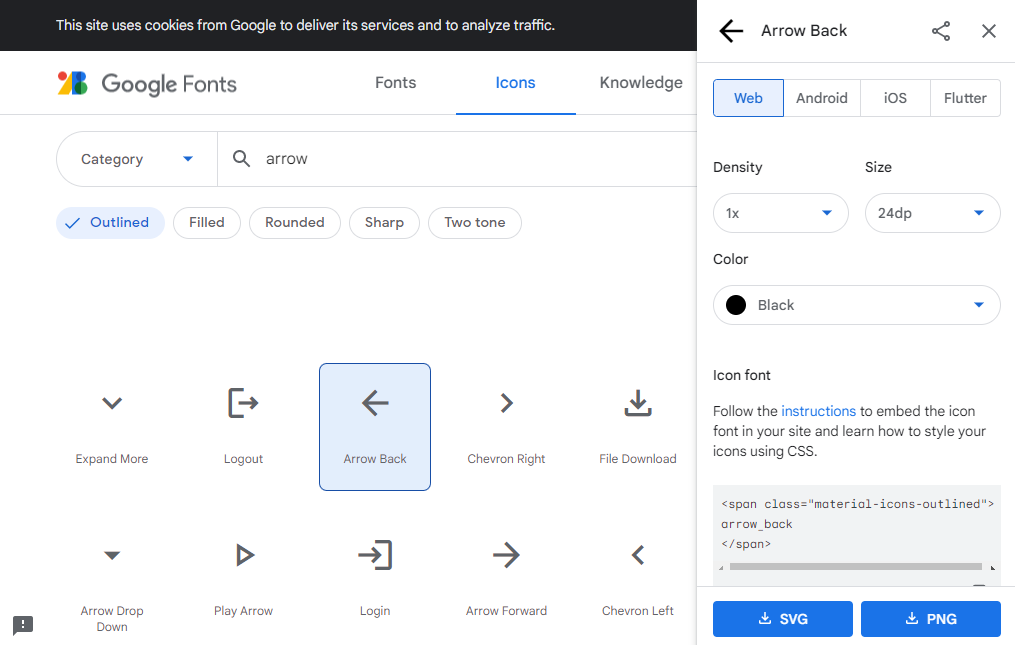Open the Density dropdown
The width and height of the screenshot is (1015, 645).
[x=780, y=213]
